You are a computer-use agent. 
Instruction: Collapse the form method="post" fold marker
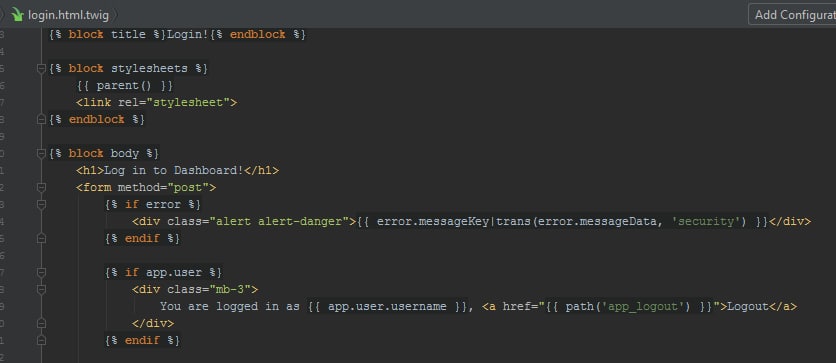(41, 188)
